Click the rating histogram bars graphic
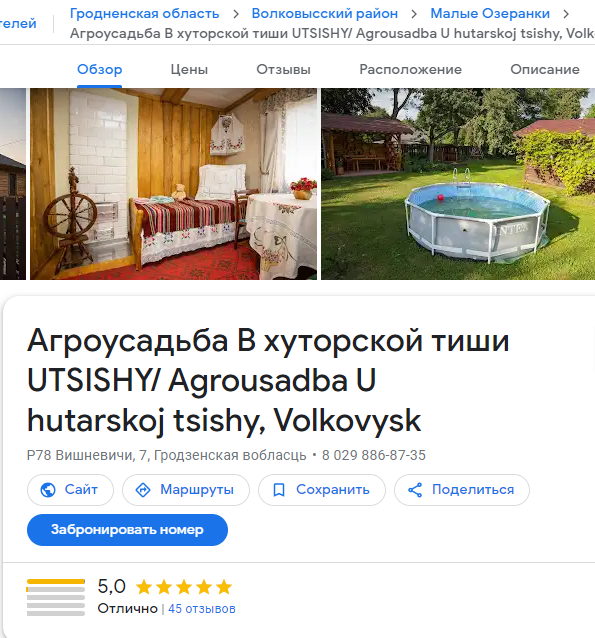Viewport: 595px width, 638px height. click(x=56, y=597)
